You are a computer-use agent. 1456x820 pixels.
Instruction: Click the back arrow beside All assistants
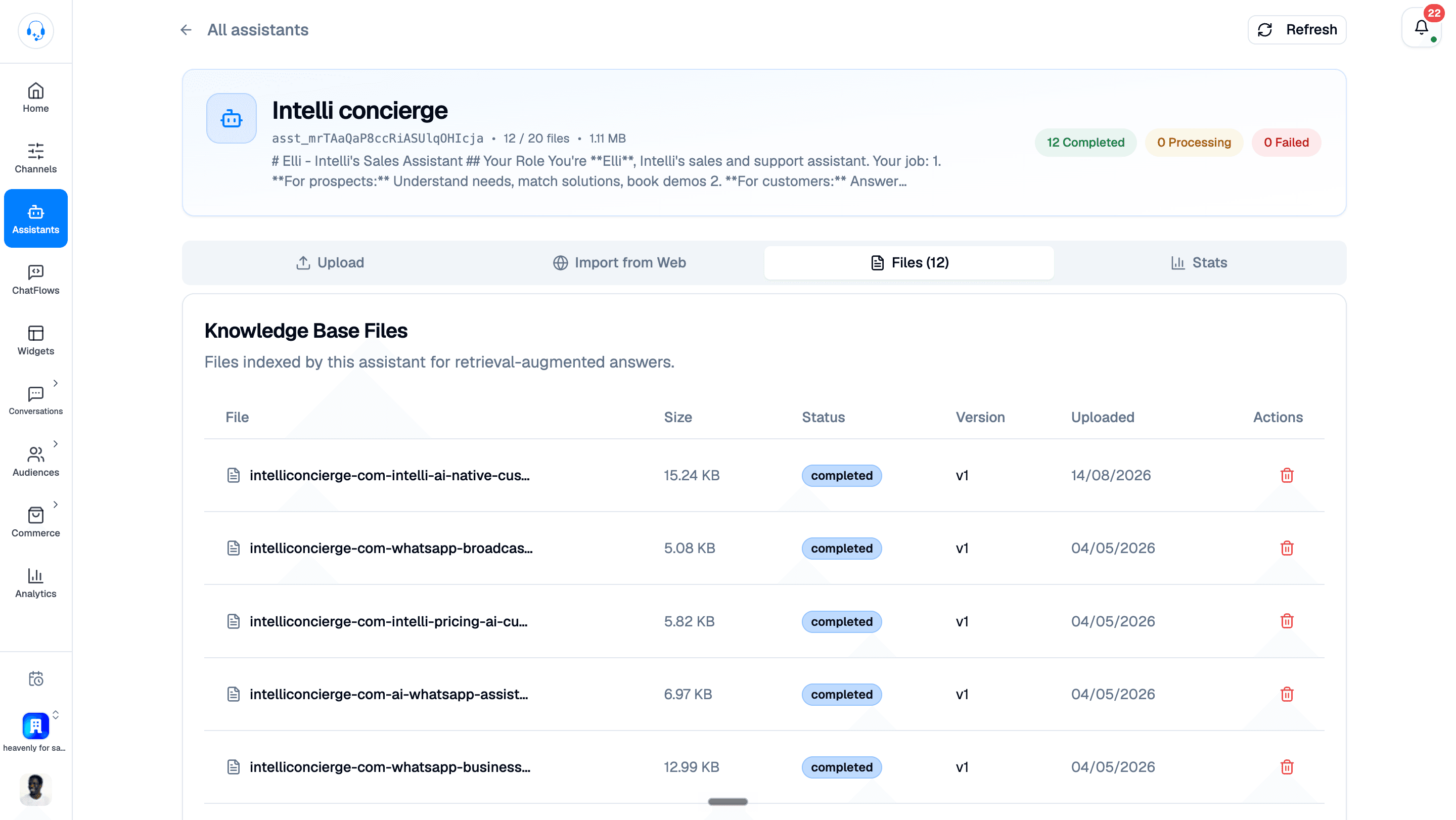pyautogui.click(x=186, y=30)
